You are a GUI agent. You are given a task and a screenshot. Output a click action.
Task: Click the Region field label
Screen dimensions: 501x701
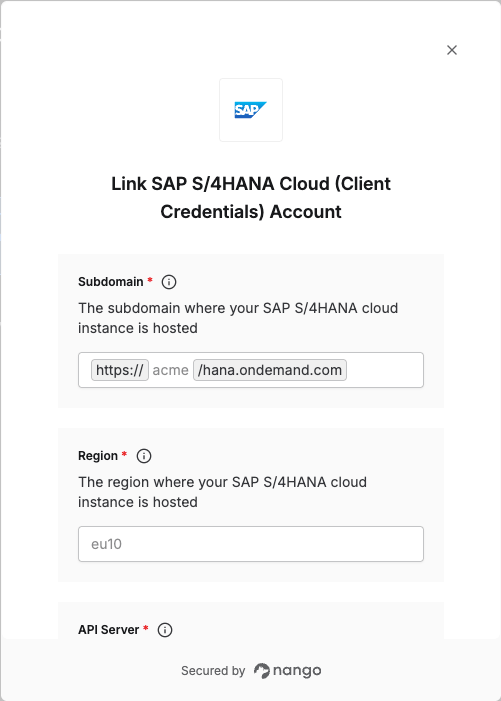pos(98,456)
